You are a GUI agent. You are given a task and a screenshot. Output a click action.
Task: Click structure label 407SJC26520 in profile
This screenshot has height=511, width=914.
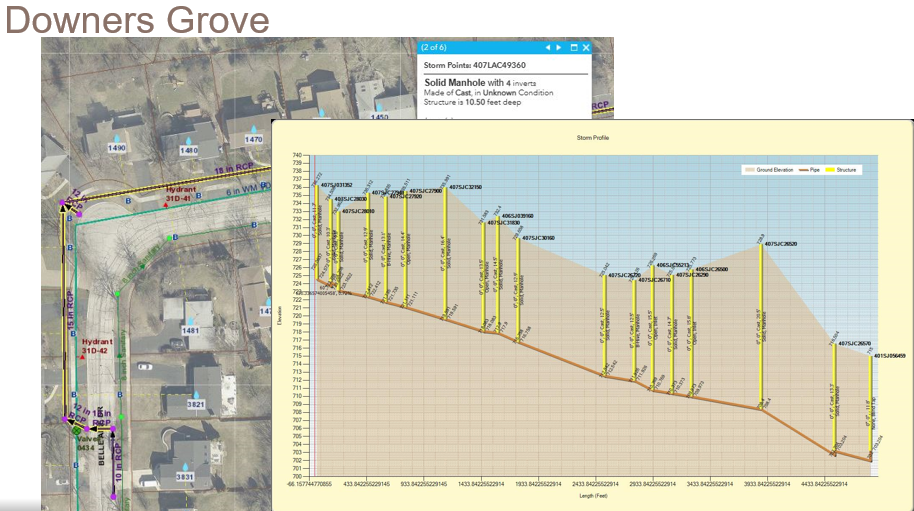pyautogui.click(x=781, y=244)
